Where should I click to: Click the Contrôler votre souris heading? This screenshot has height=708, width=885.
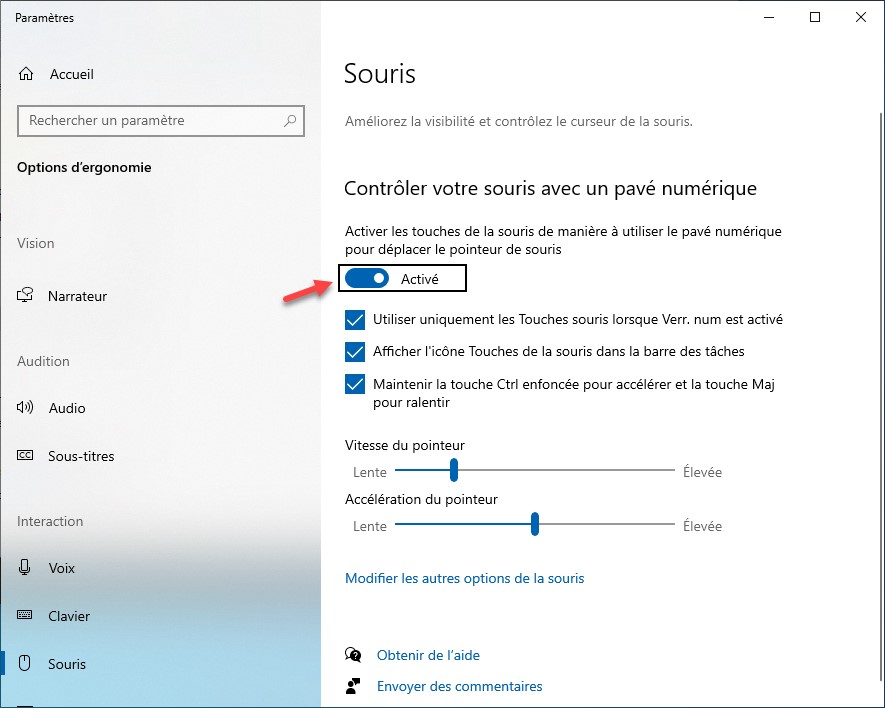550,188
